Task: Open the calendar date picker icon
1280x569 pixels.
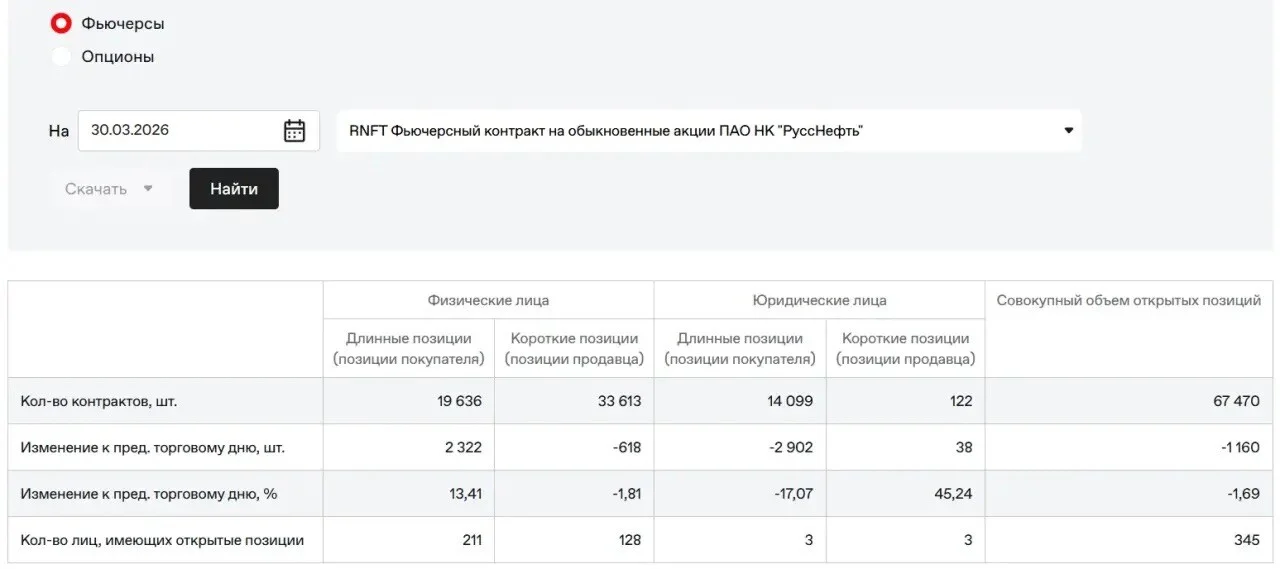Action: [x=294, y=131]
